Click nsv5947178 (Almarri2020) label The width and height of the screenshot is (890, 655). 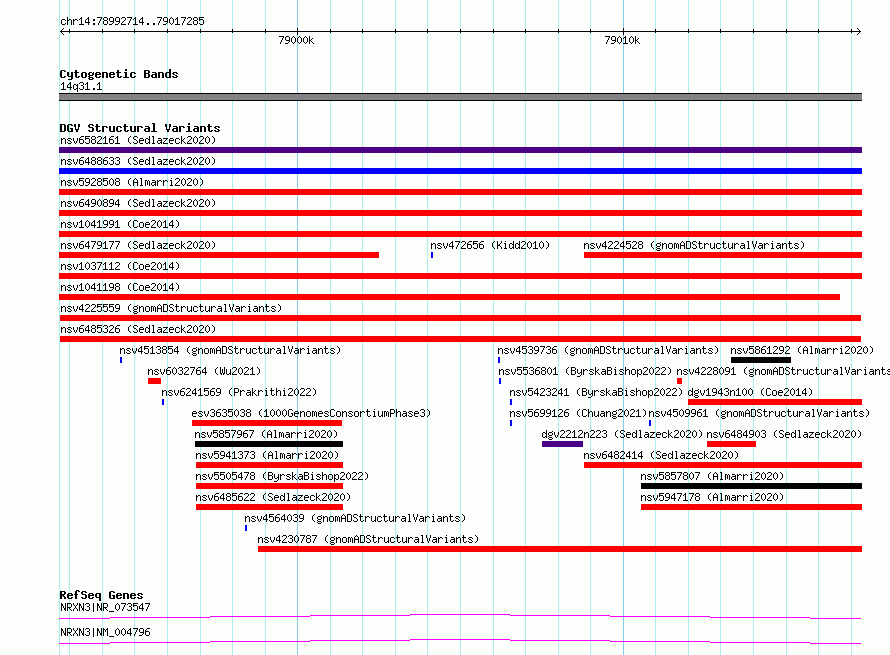712,497
